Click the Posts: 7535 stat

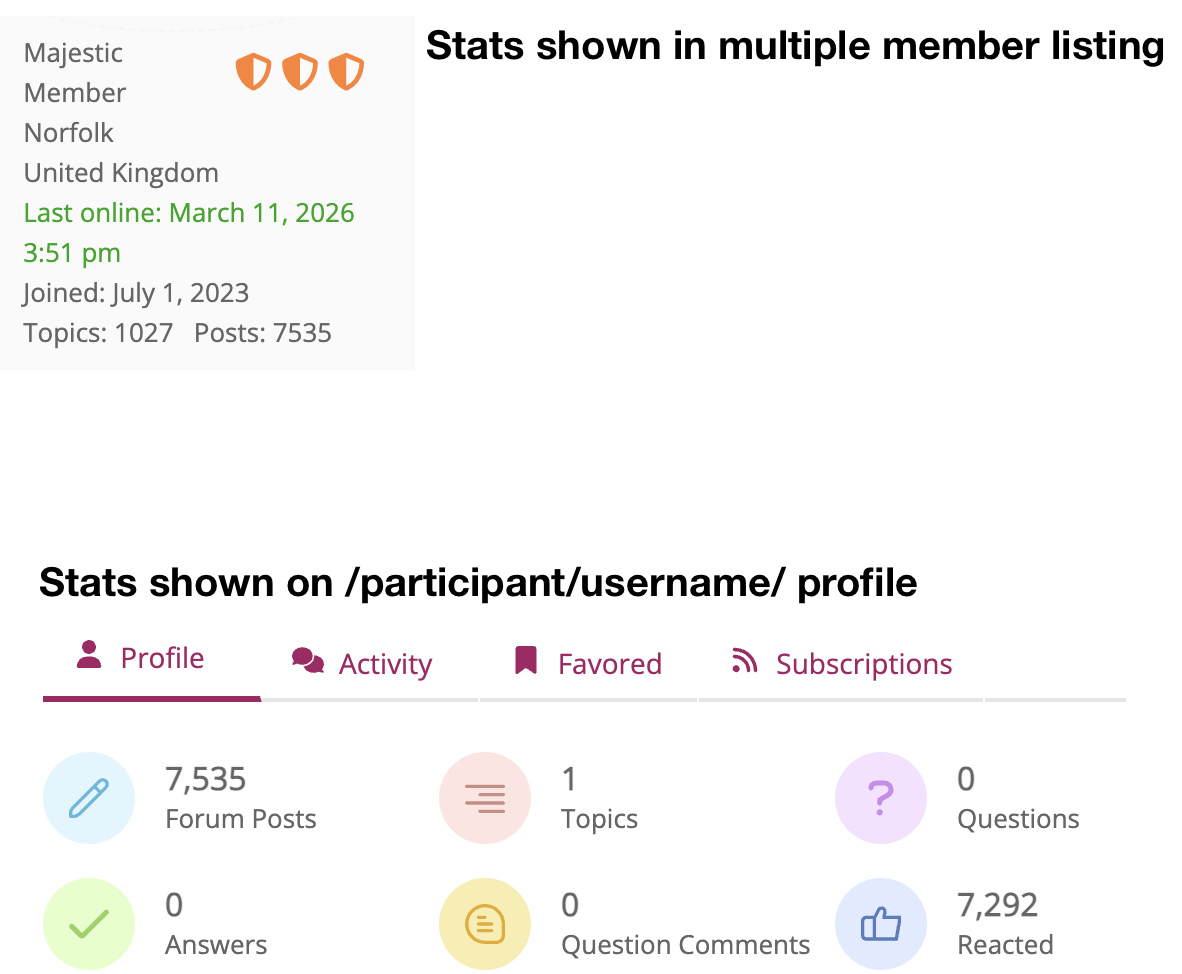pos(263,333)
